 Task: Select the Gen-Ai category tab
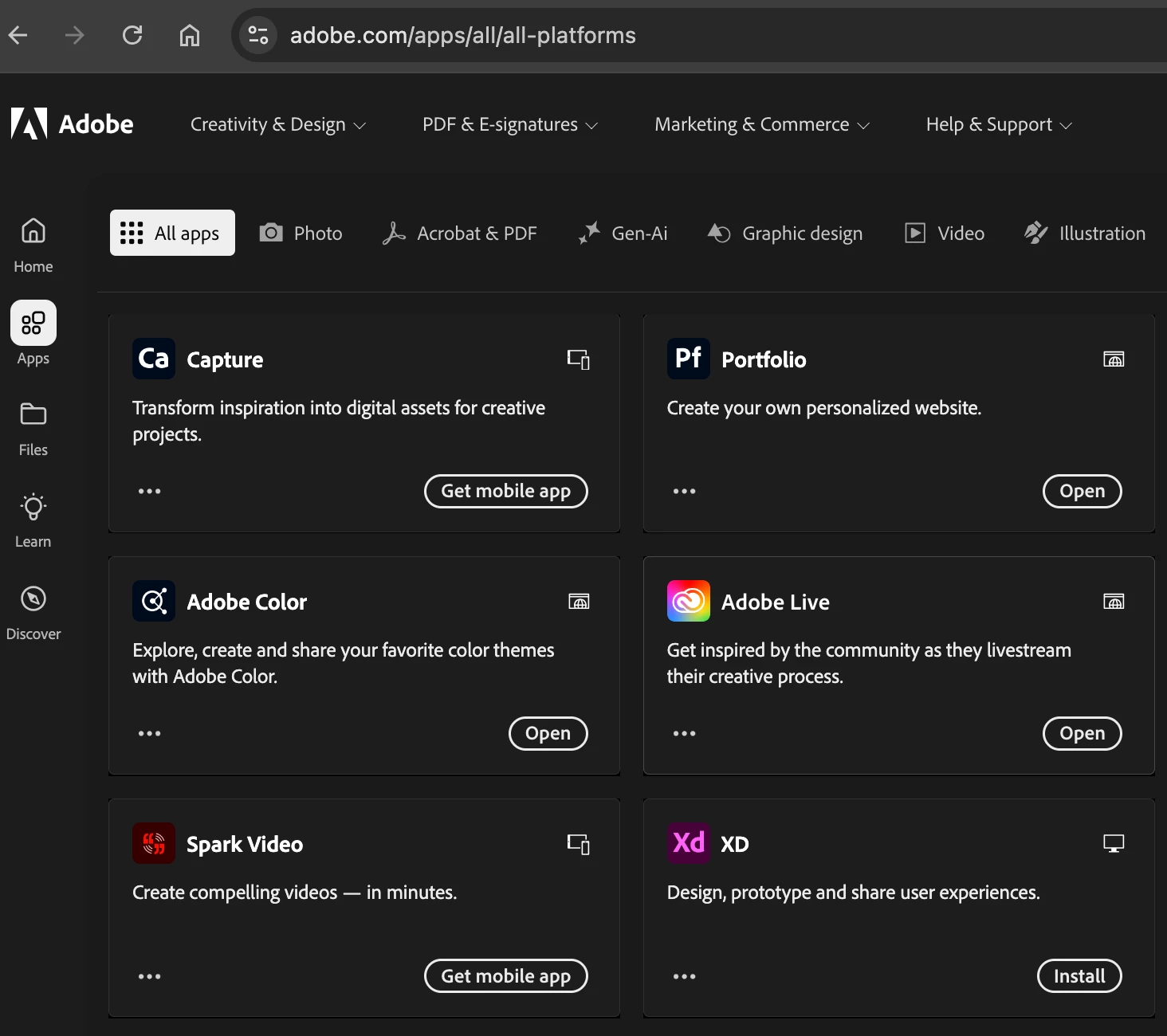click(x=623, y=233)
